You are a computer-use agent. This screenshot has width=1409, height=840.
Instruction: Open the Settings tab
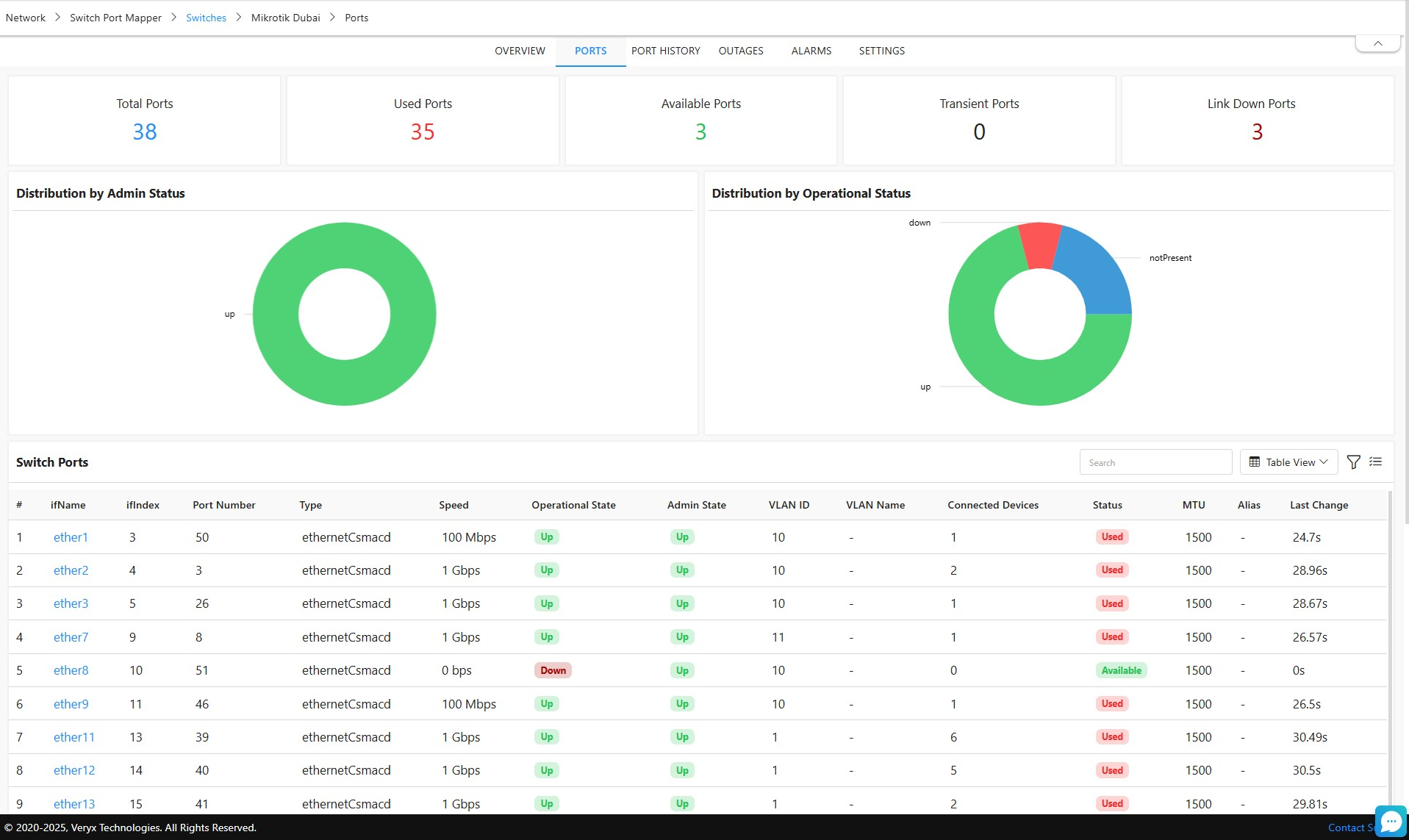tap(881, 51)
